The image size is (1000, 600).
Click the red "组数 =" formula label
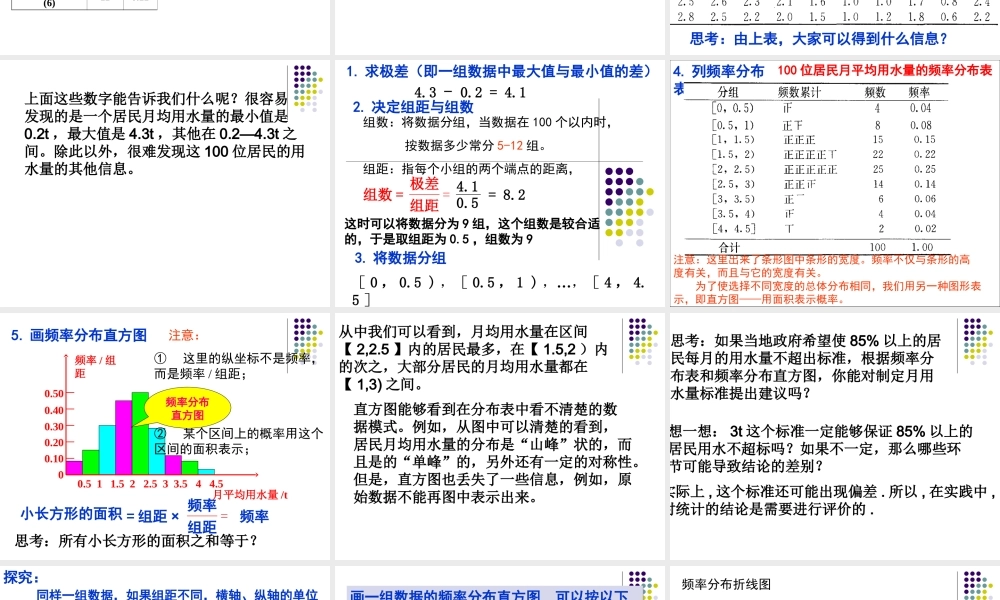click(x=383, y=195)
